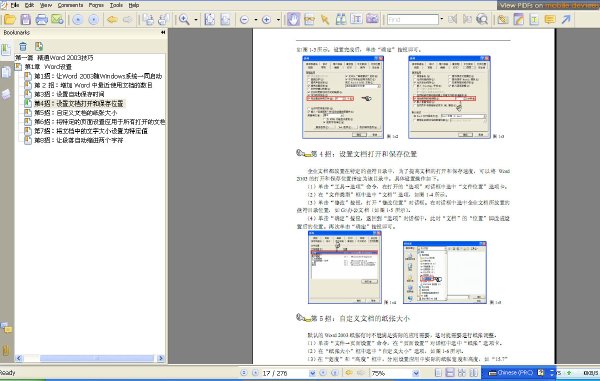Go to previous page with the left round button
Viewport: 600px width, 381px height.
(x=78, y=20)
